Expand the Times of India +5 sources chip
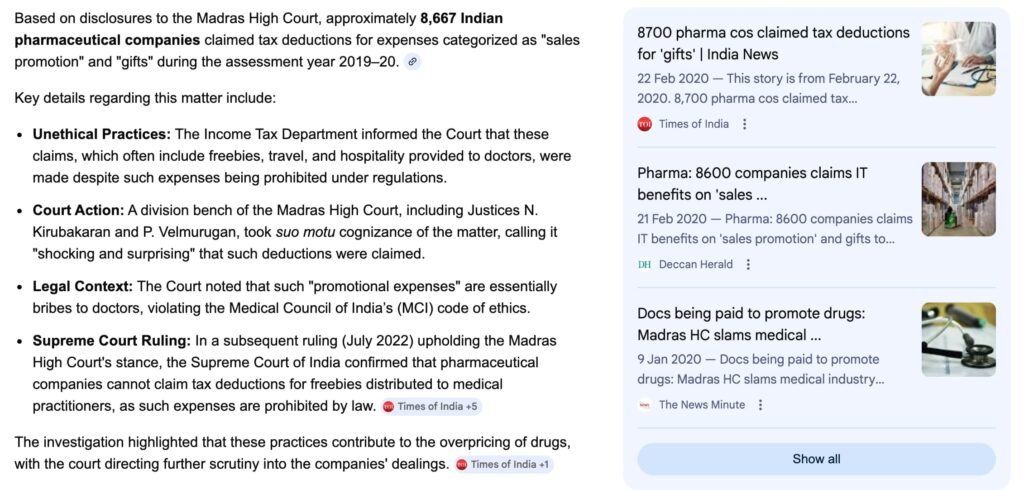The width and height of the screenshot is (1024, 490). click(x=431, y=407)
